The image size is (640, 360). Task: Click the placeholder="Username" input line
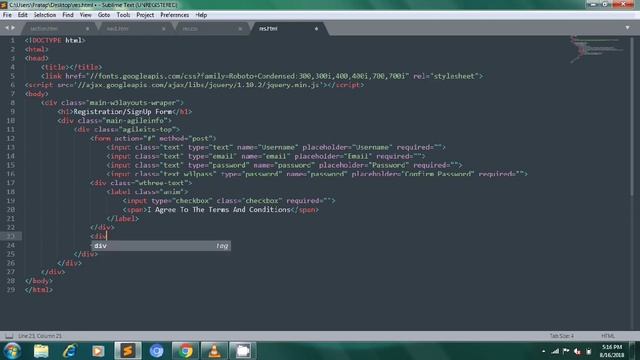tap(276, 147)
